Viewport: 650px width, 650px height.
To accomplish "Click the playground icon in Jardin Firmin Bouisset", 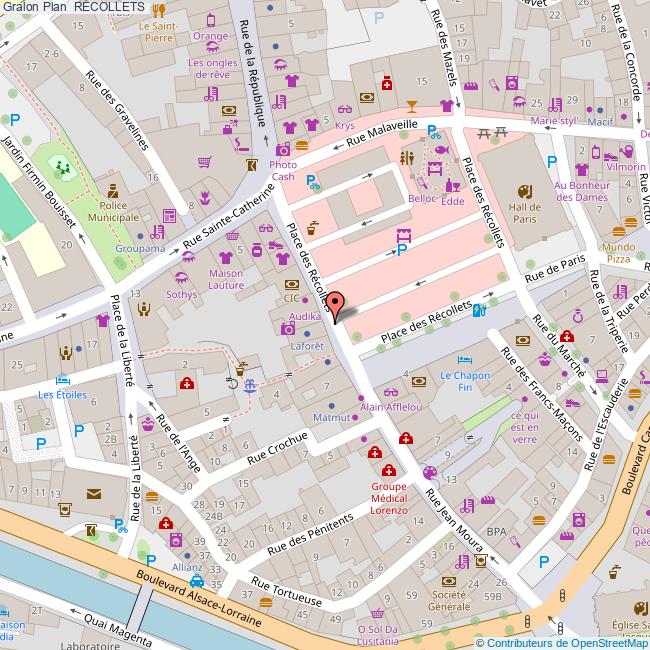I will point(63,165).
